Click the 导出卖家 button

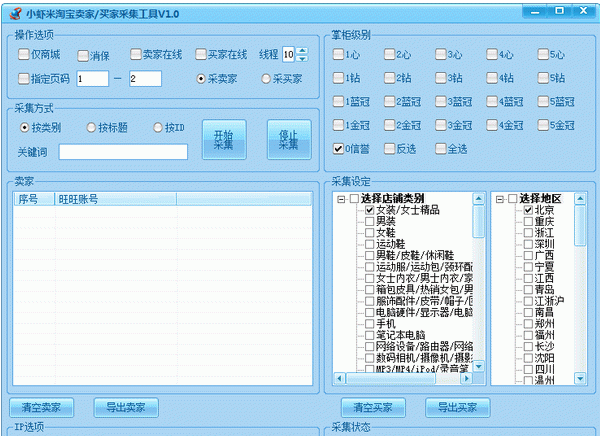pos(127,407)
